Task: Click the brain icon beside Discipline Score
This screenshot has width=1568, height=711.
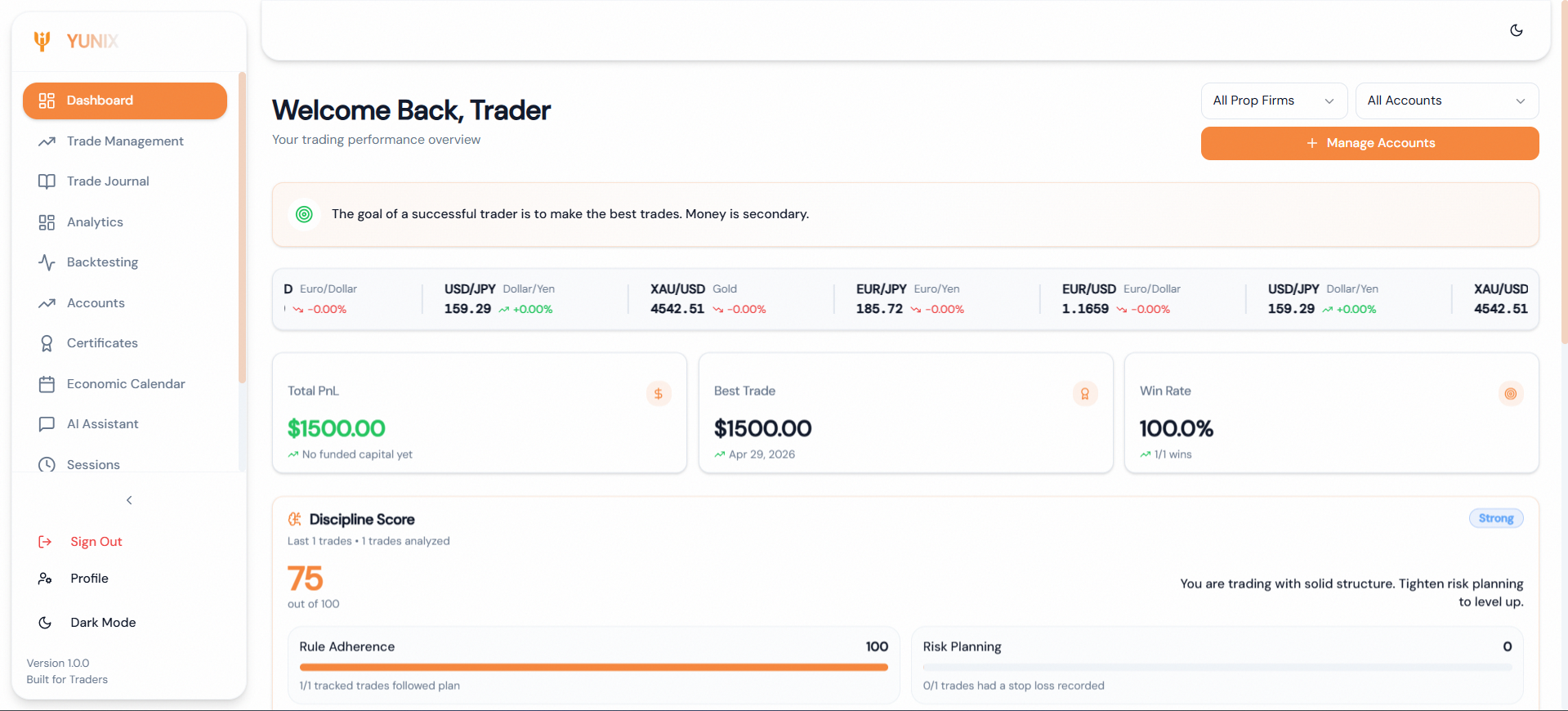Action: coord(295,519)
